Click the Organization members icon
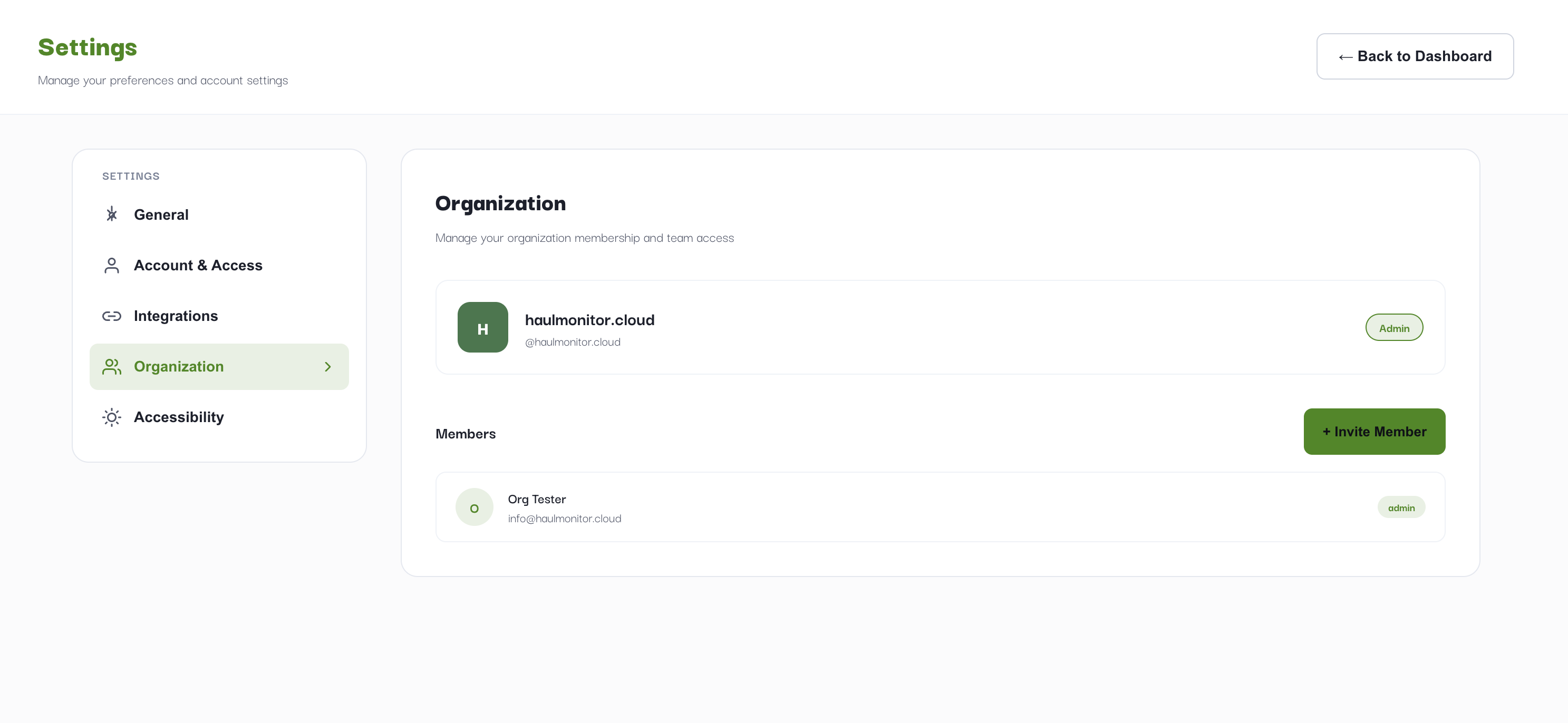Viewport: 1568px width, 723px height. click(111, 366)
